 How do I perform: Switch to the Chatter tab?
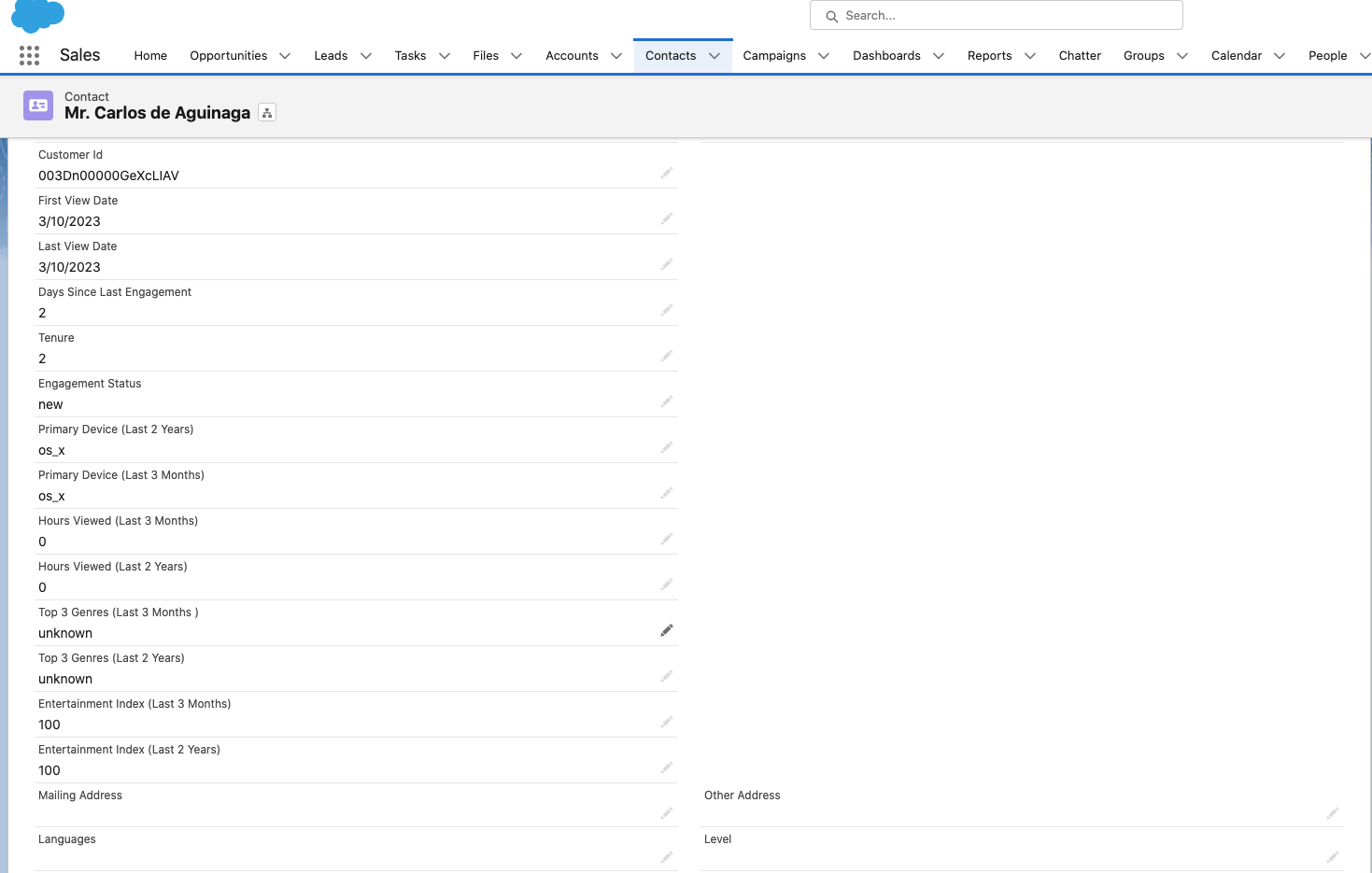[1080, 56]
